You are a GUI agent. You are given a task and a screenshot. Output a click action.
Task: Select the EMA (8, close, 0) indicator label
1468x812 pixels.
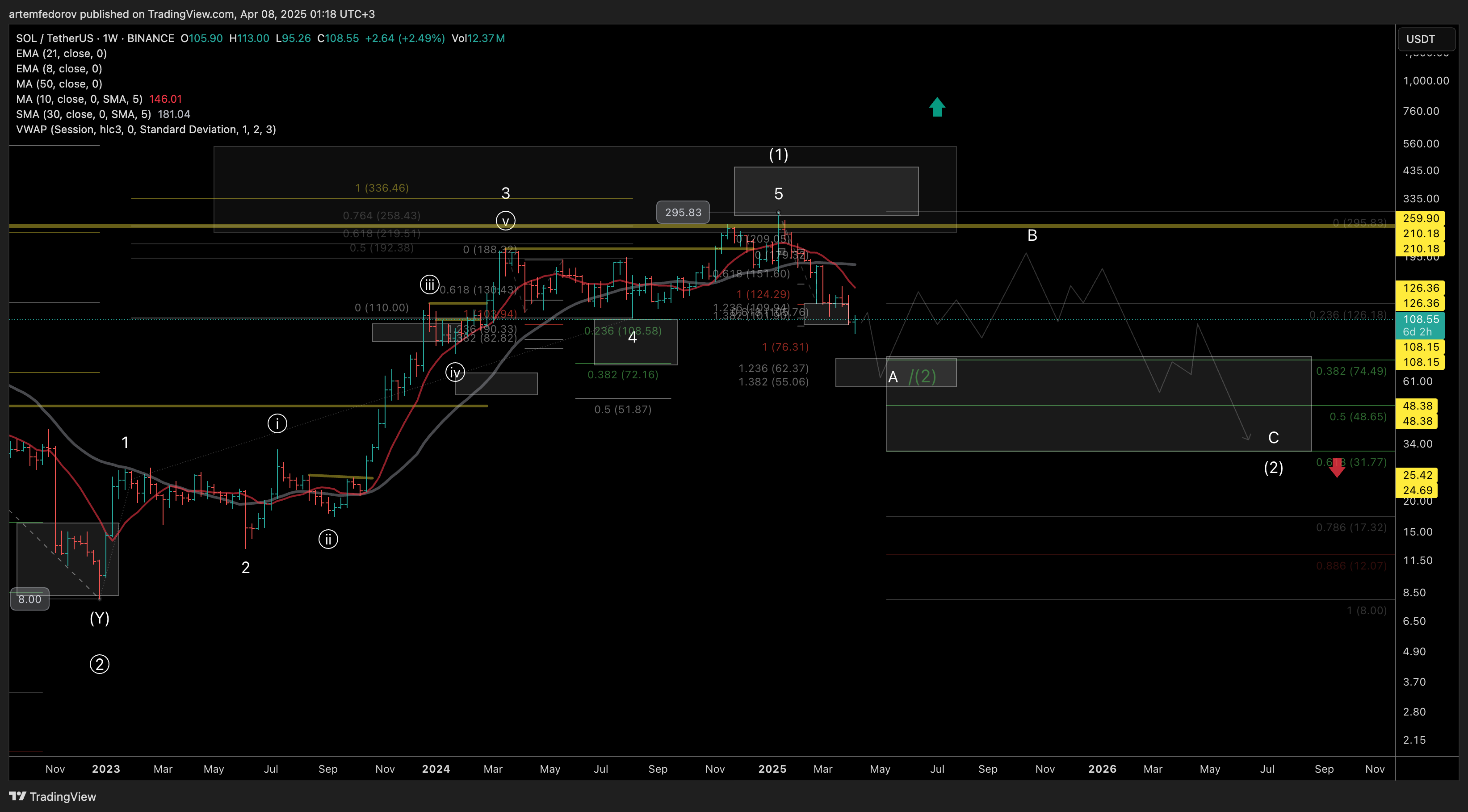(59, 68)
